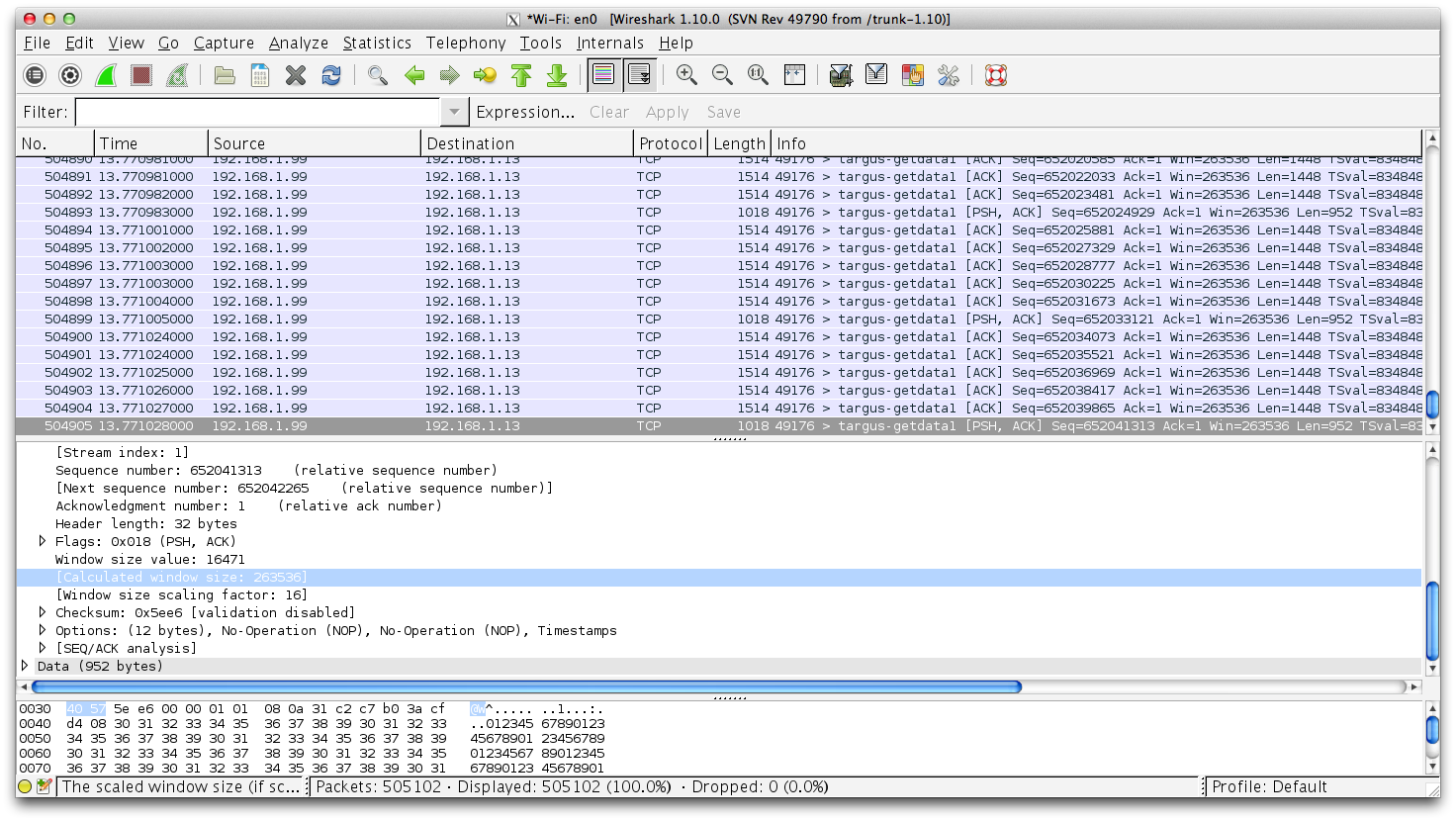Go to a specific packet number

(485, 75)
